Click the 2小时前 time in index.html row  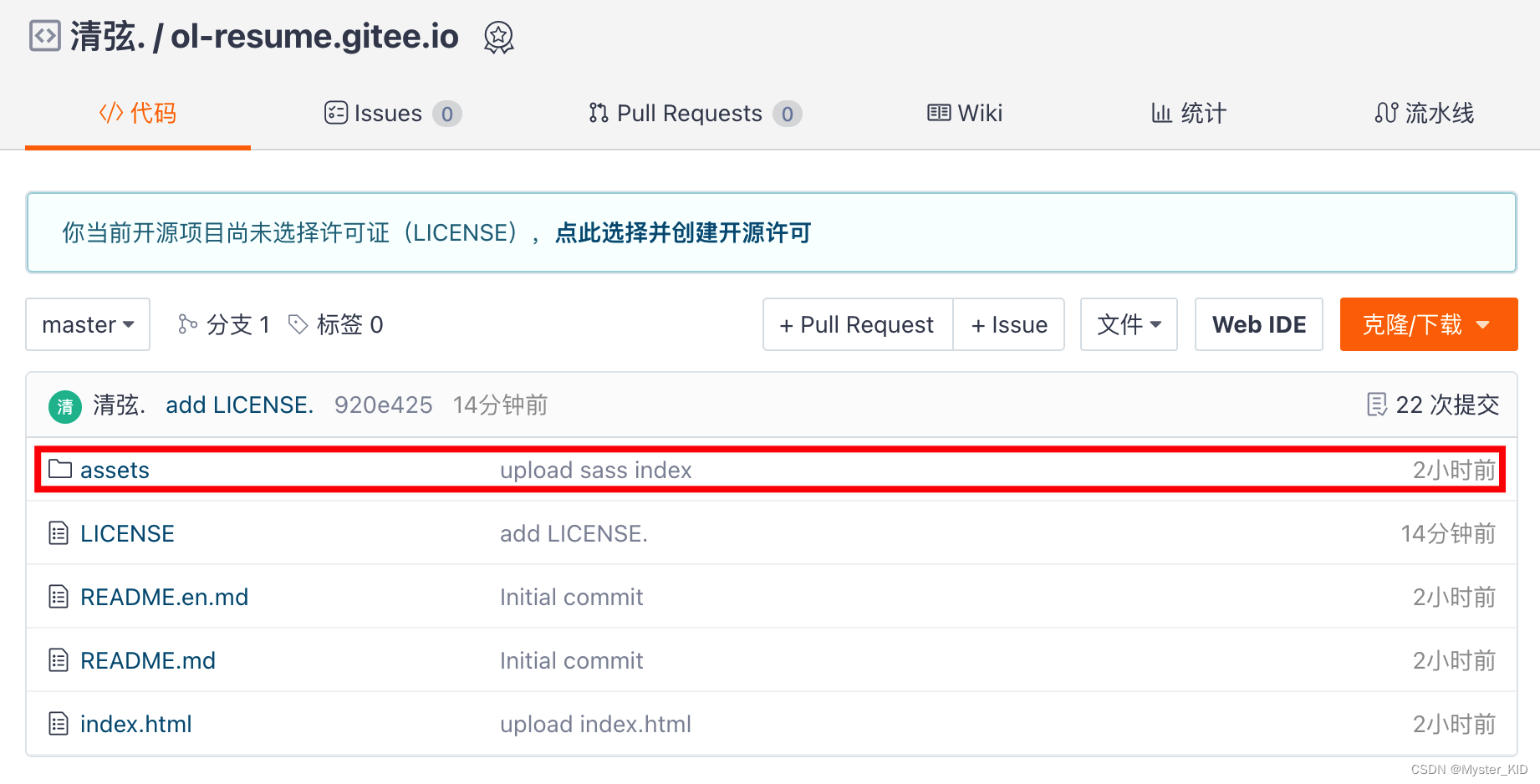pos(1455,724)
